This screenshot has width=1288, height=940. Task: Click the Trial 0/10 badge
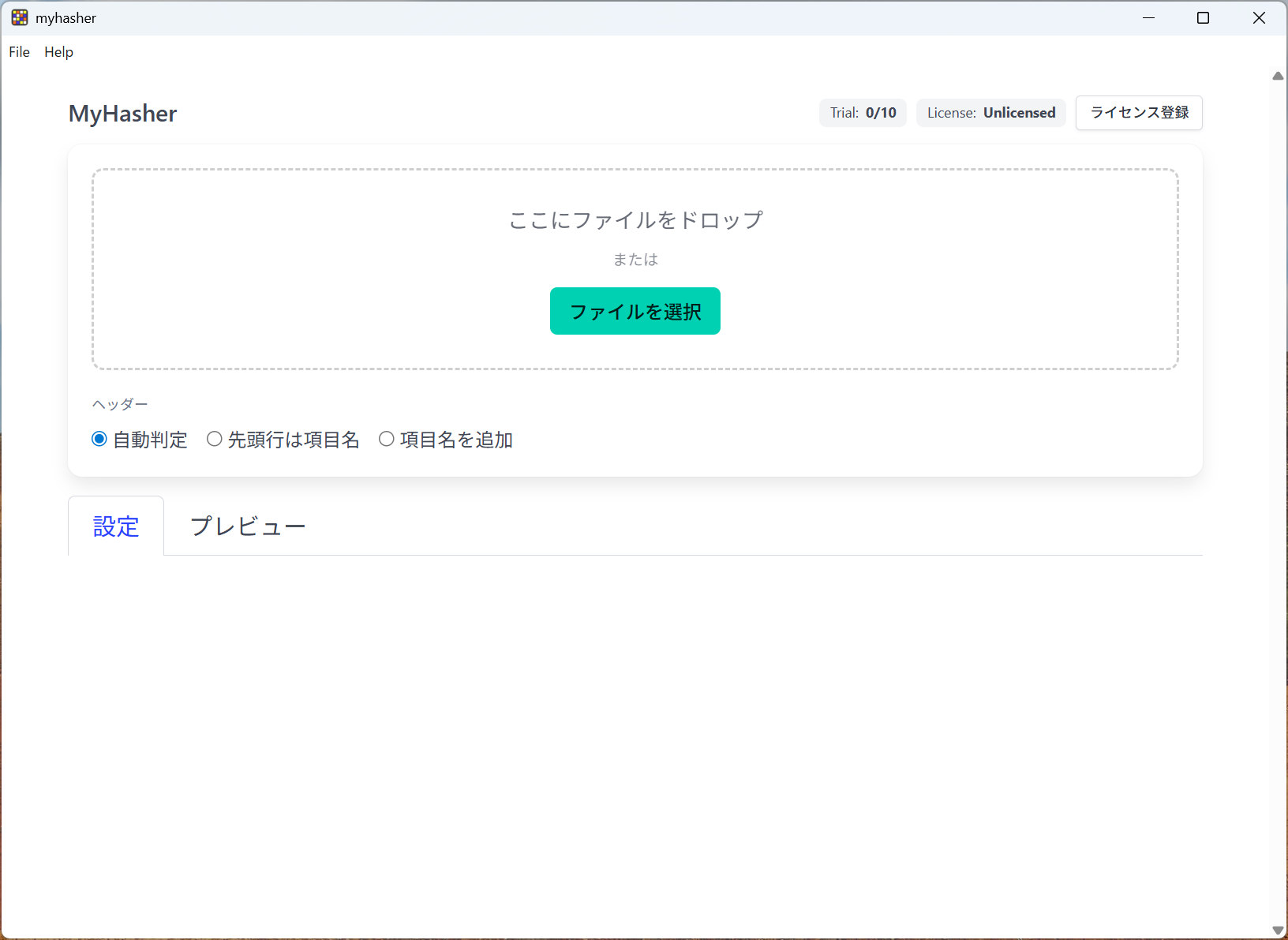863,113
